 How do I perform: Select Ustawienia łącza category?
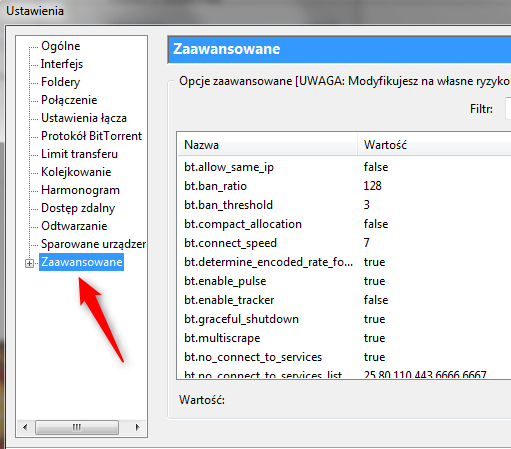tap(84, 118)
